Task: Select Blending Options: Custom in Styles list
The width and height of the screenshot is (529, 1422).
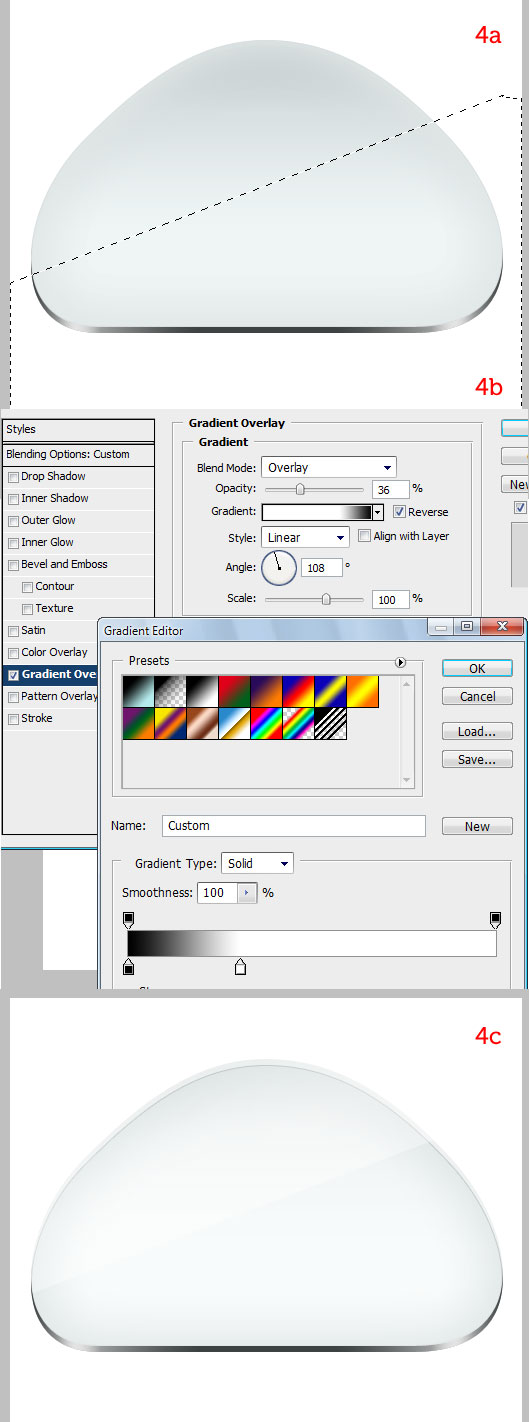Action: (78, 454)
